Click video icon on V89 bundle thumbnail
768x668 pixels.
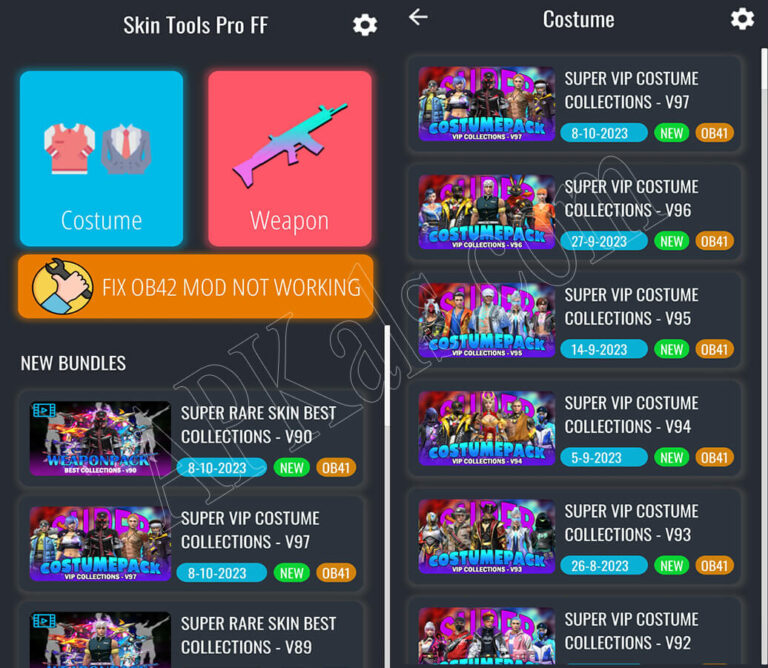click(x=44, y=621)
